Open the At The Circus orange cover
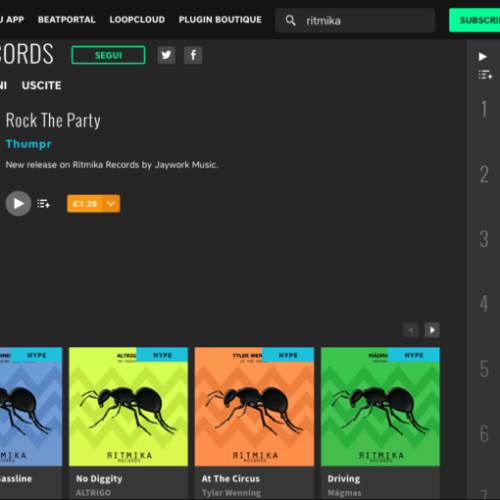 pos(254,407)
